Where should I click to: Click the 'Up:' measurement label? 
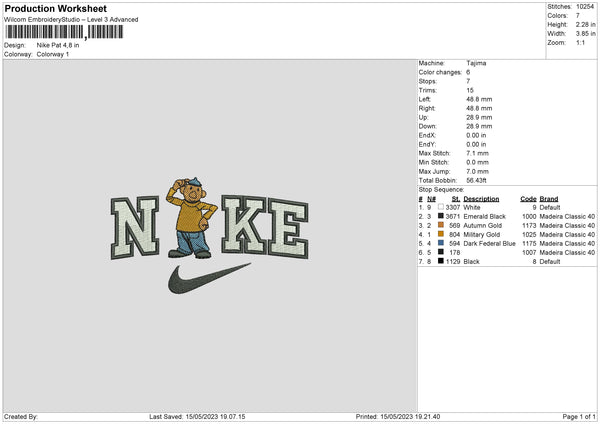click(x=423, y=117)
